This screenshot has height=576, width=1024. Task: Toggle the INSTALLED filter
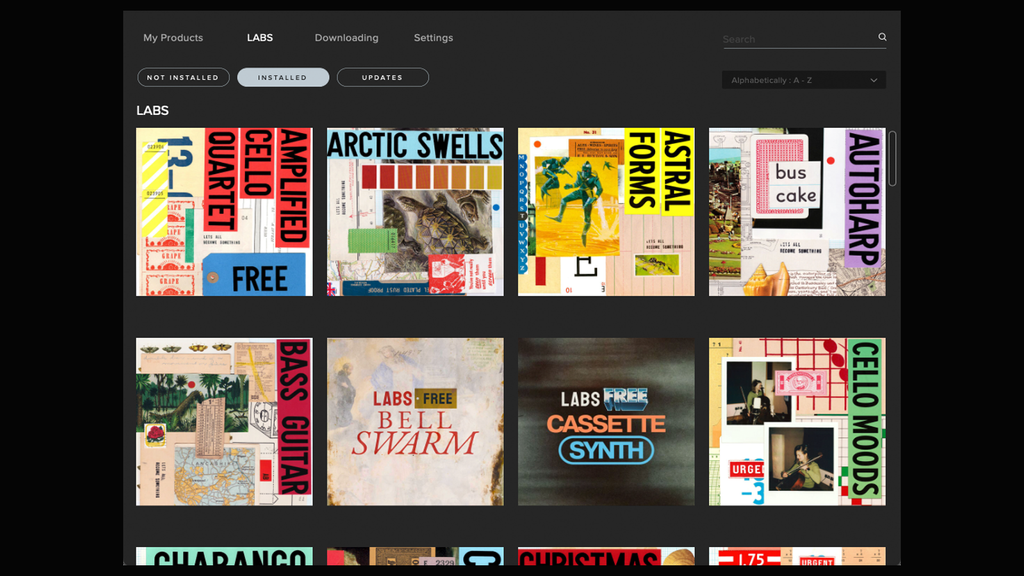click(282, 77)
